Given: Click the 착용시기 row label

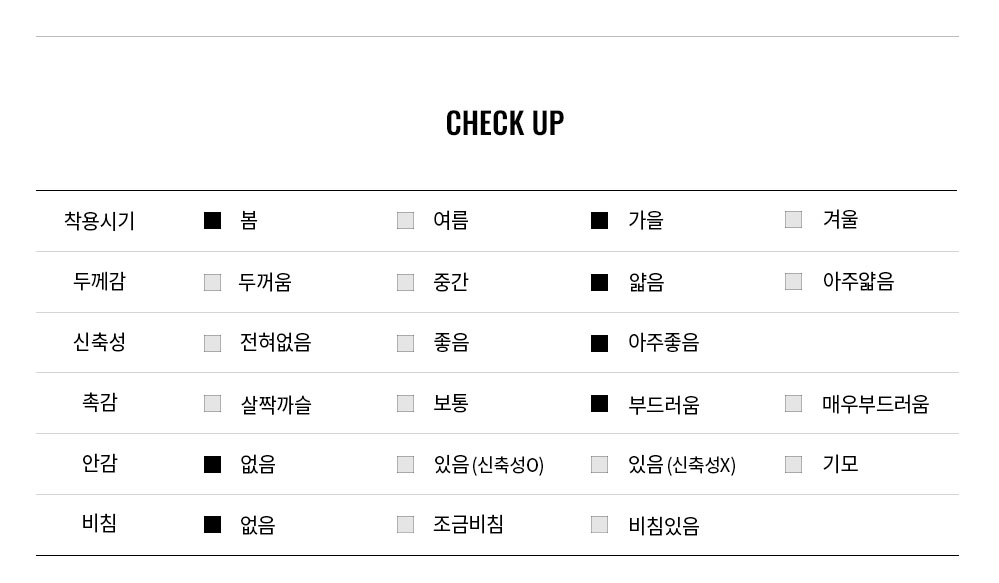Looking at the screenshot, I should pyautogui.click(x=99, y=220).
